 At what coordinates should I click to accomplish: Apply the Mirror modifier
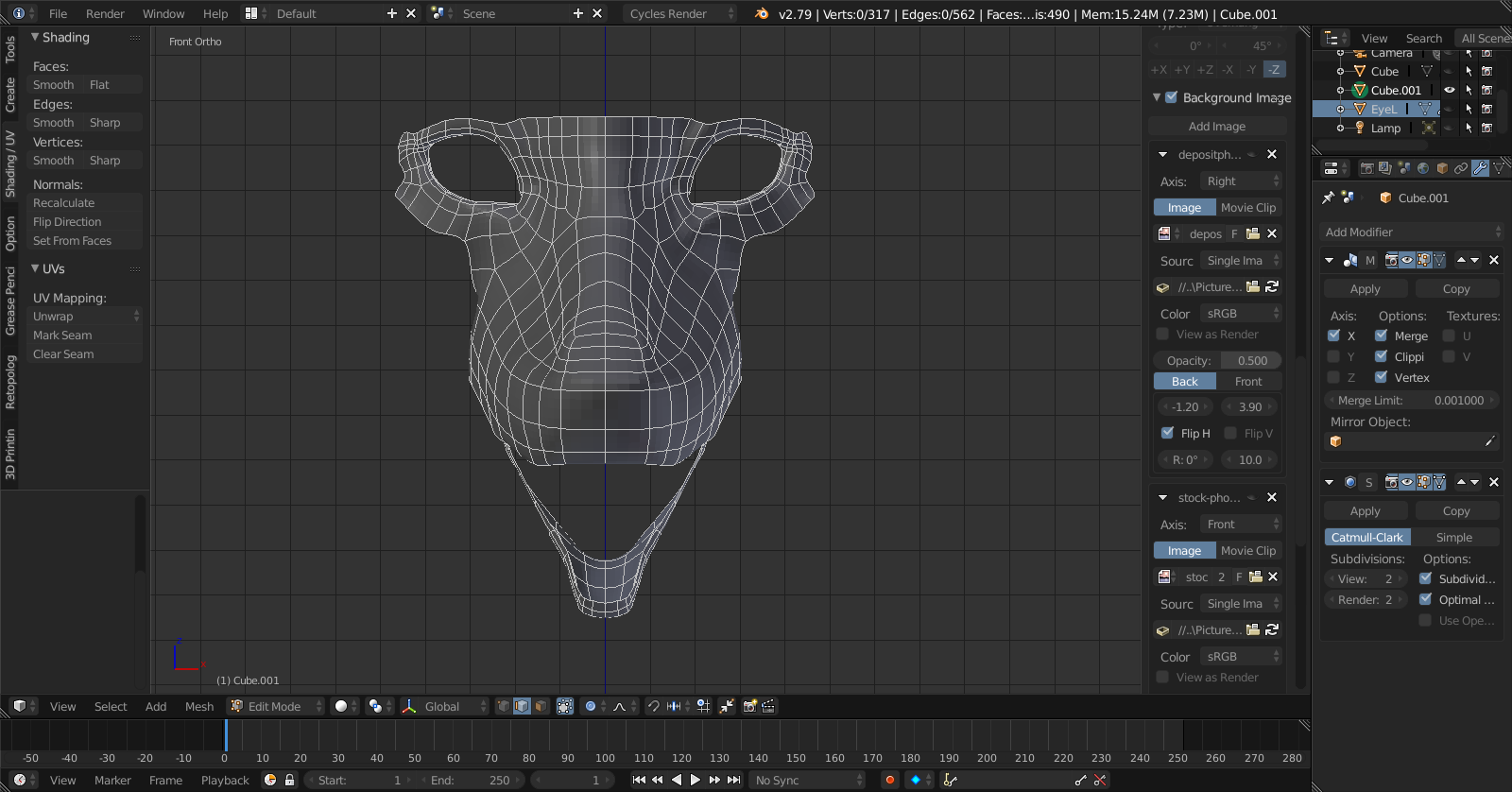pos(1366,288)
